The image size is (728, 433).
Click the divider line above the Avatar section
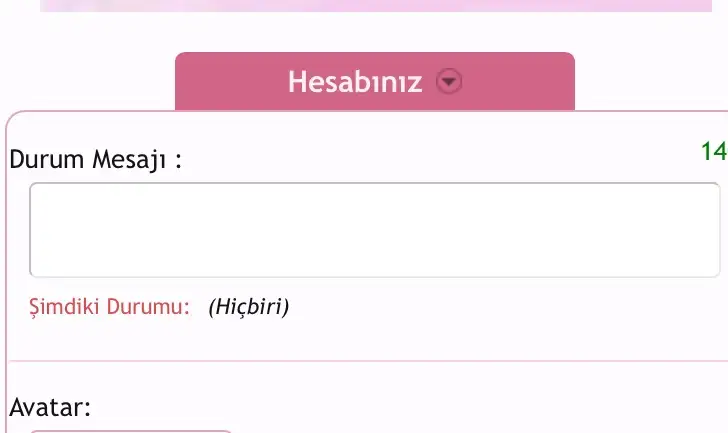pos(368,360)
